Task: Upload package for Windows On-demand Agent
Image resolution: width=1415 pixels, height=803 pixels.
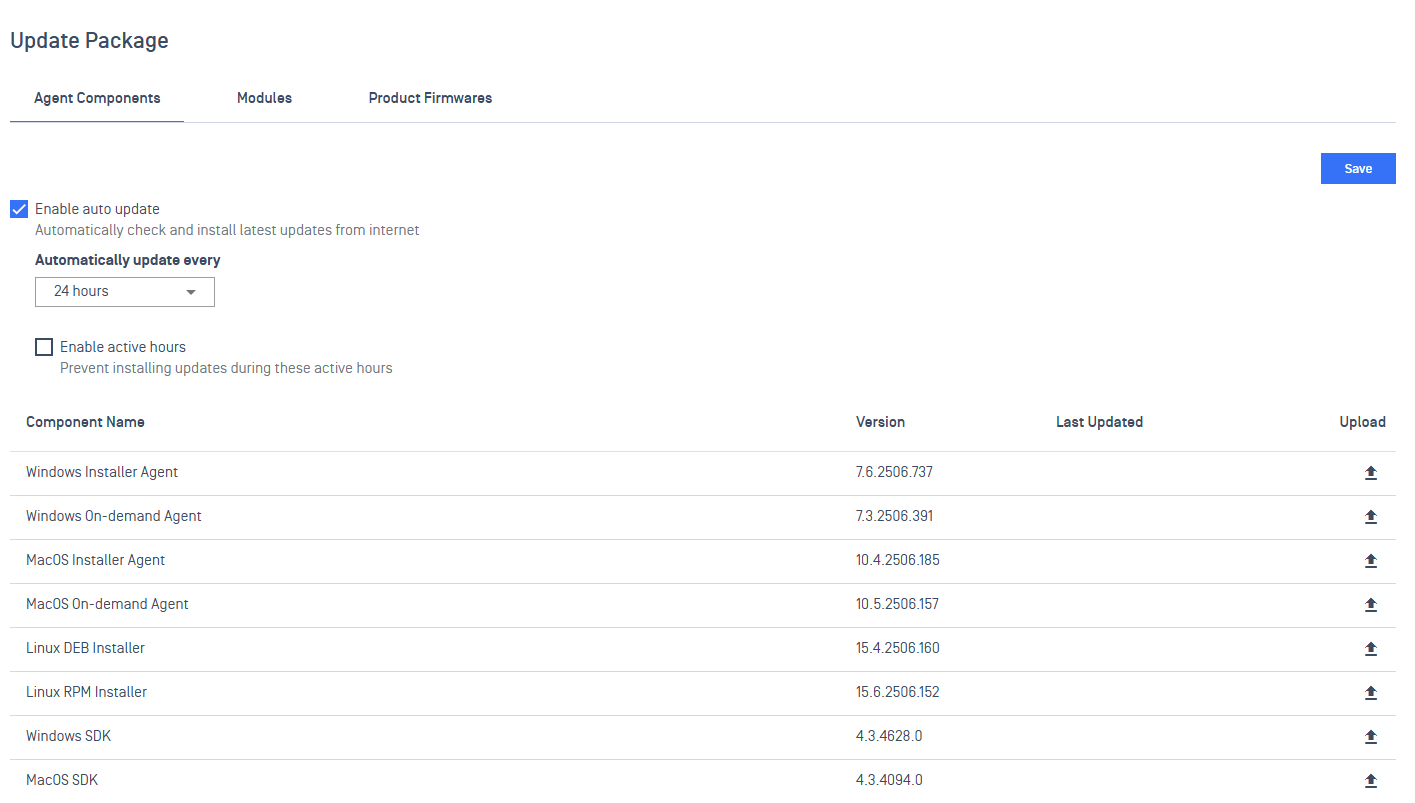Action: (x=1371, y=517)
